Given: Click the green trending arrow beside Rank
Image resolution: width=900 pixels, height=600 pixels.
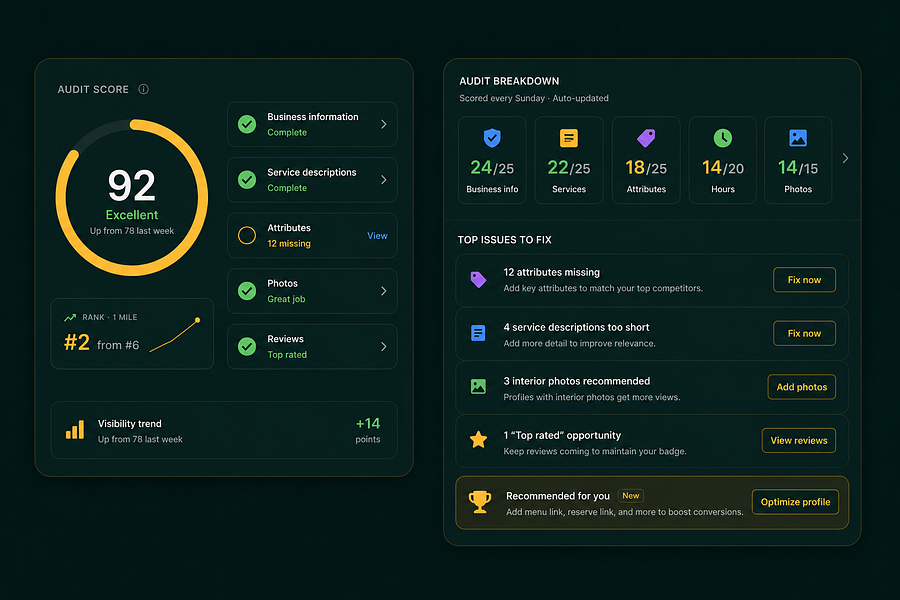Looking at the screenshot, I should [x=70, y=318].
